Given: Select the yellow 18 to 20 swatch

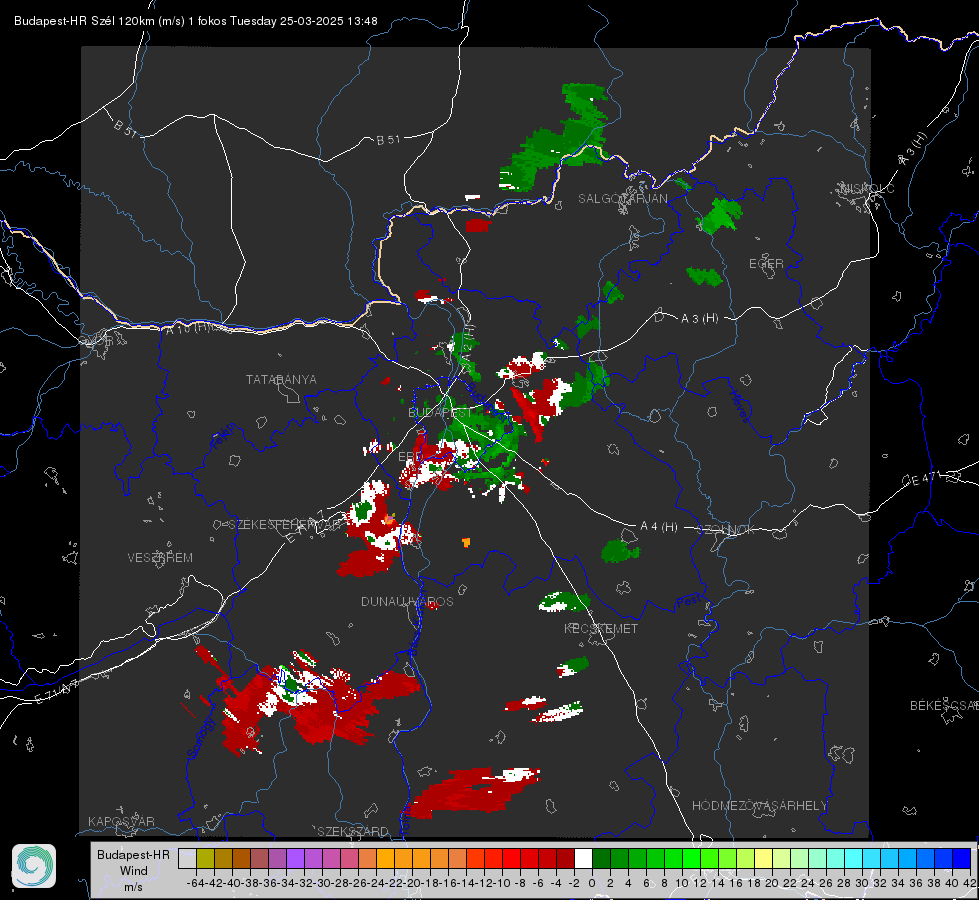Looking at the screenshot, I should pos(764,858).
